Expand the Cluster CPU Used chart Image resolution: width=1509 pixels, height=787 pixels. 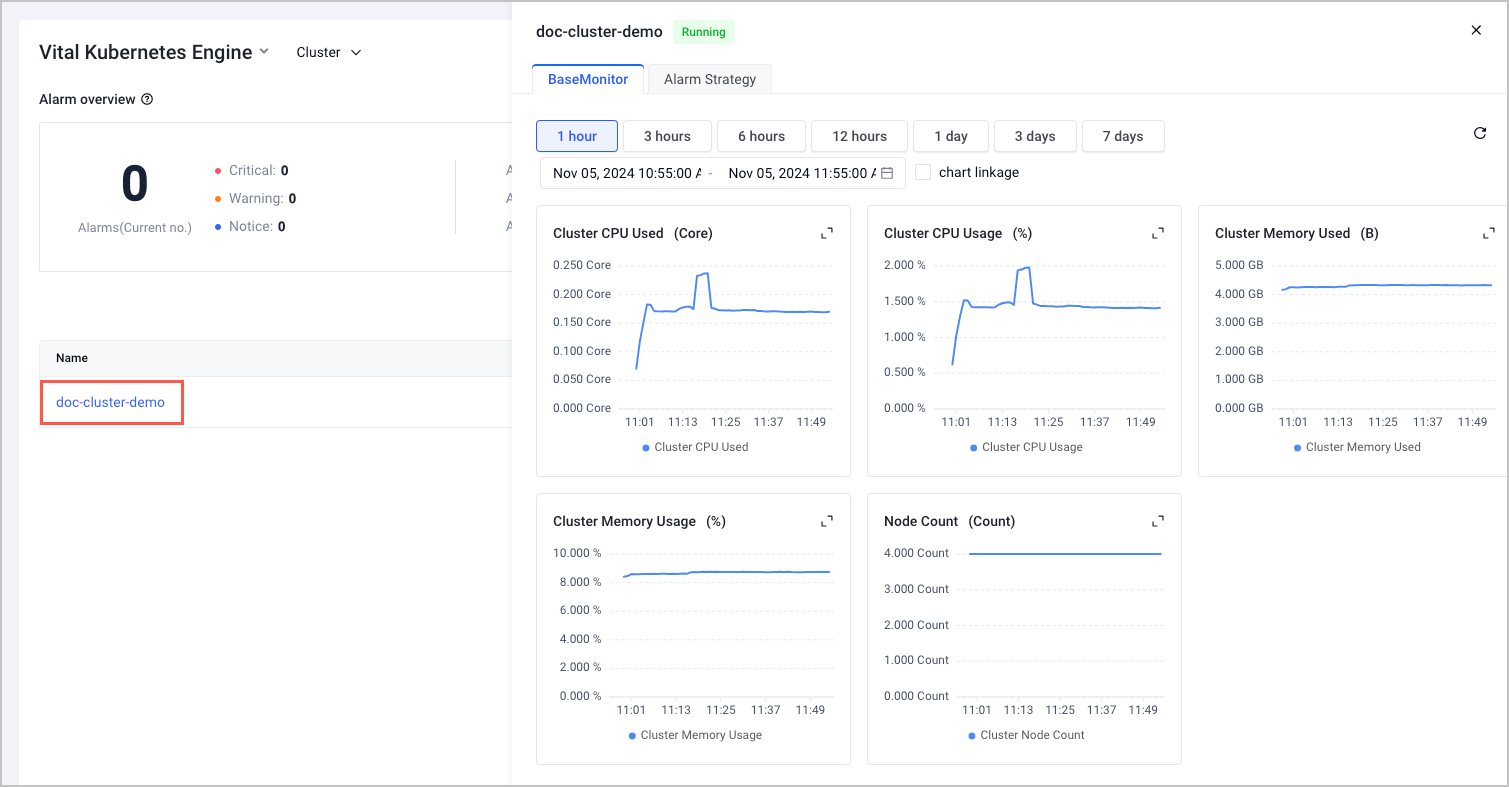827,233
